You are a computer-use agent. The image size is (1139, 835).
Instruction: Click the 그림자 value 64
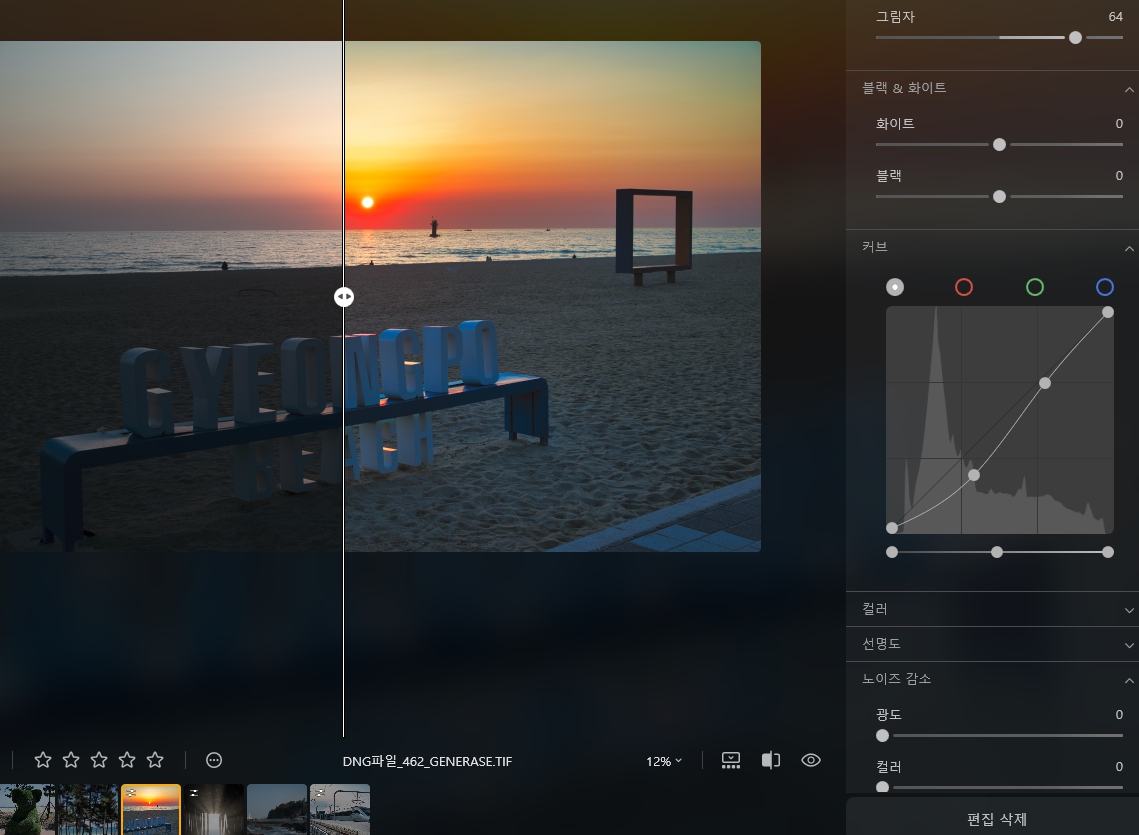pyautogui.click(x=1115, y=17)
